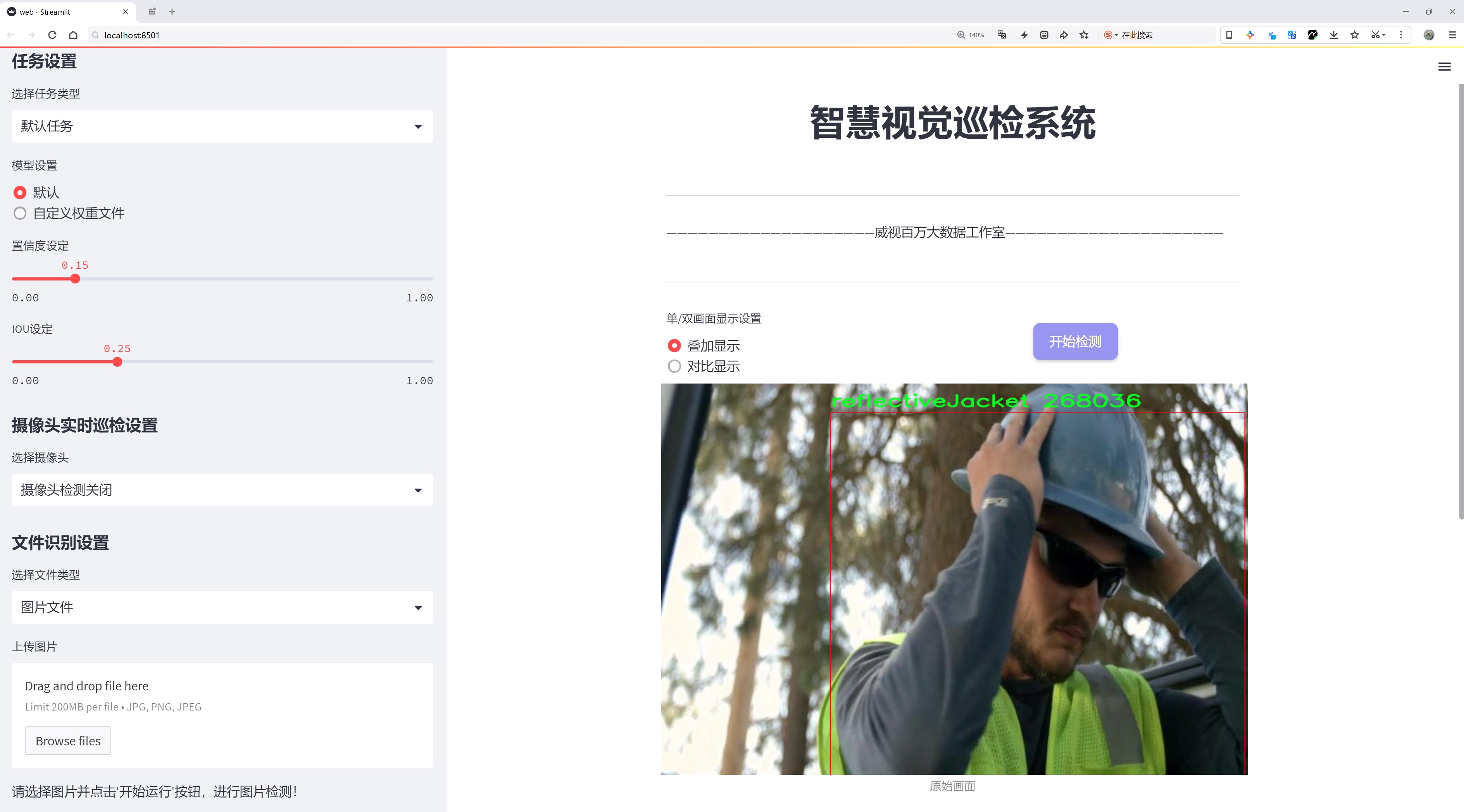Select the 自定义权重文件 radio option
This screenshot has height=812, width=1464.
point(20,213)
